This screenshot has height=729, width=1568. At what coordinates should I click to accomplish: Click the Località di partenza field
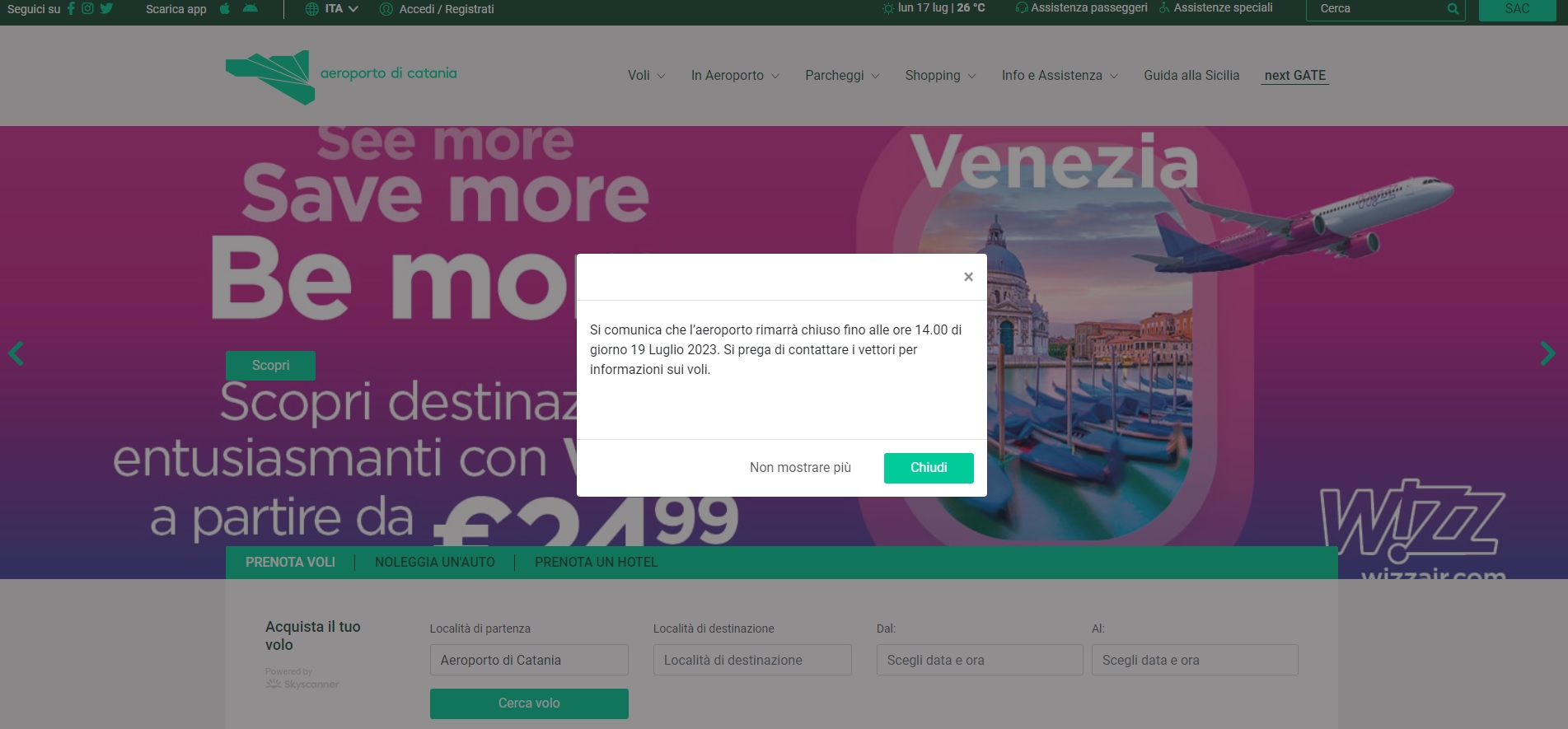529,660
